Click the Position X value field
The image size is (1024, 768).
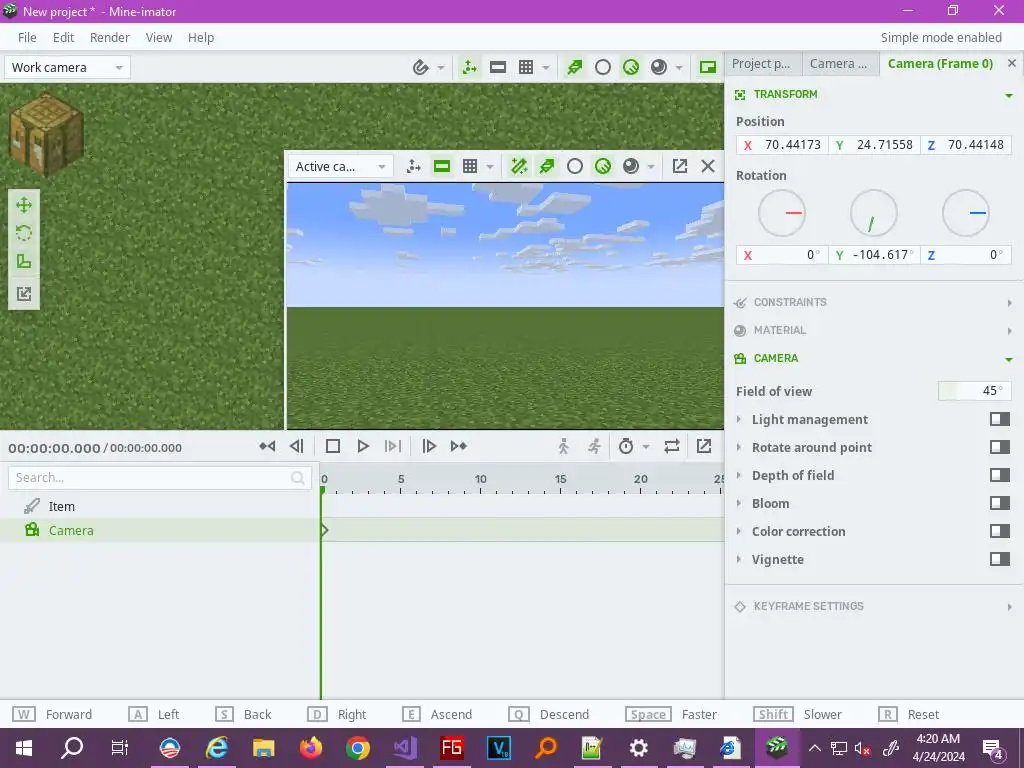[x=782, y=145]
